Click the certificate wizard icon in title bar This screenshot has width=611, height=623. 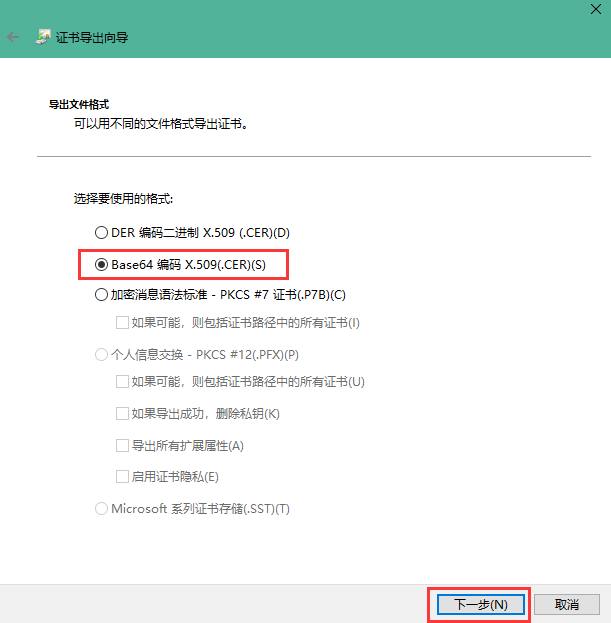(44, 37)
